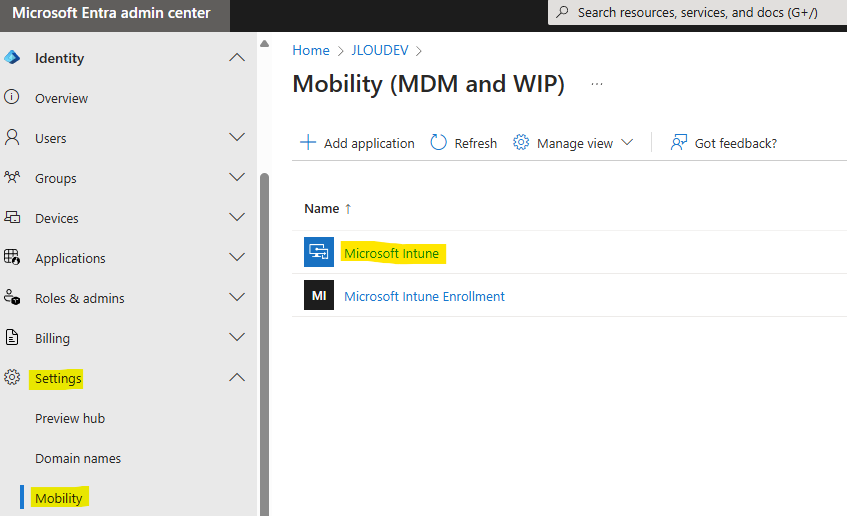Click the search magnifier icon

[x=562, y=11]
